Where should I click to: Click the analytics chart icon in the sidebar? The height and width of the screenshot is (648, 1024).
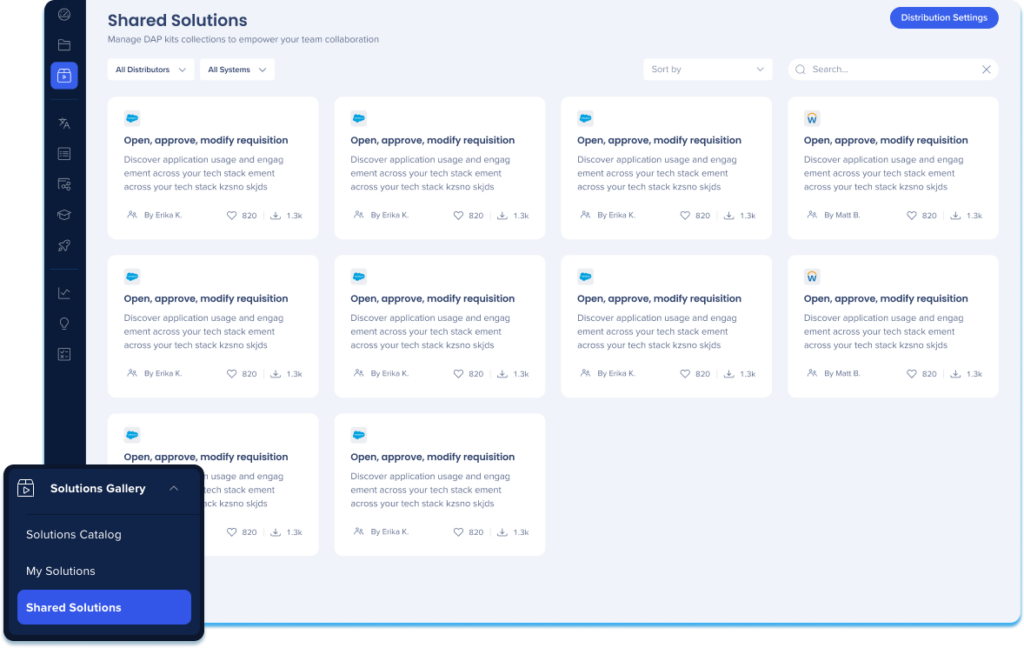tap(62, 292)
